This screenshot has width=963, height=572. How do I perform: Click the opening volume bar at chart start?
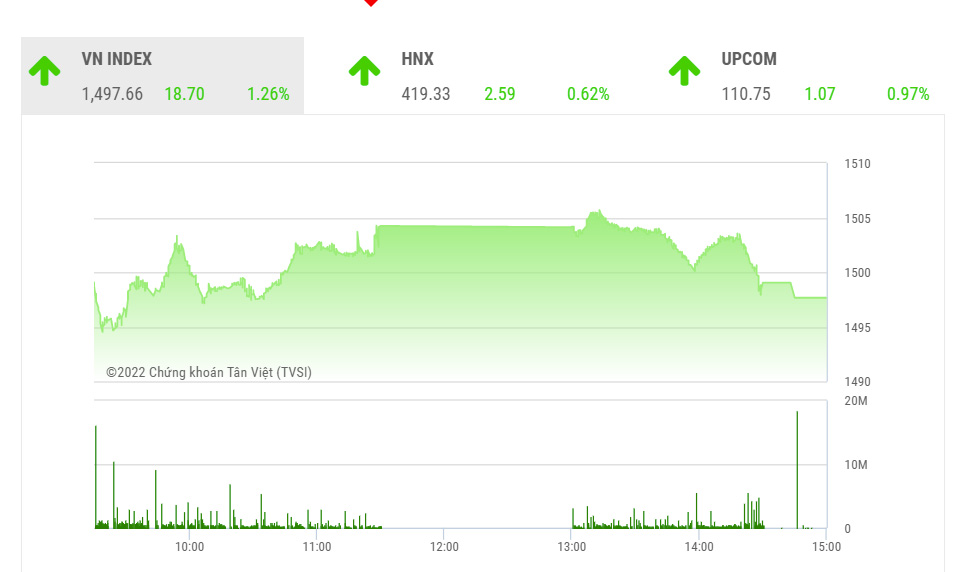96,477
